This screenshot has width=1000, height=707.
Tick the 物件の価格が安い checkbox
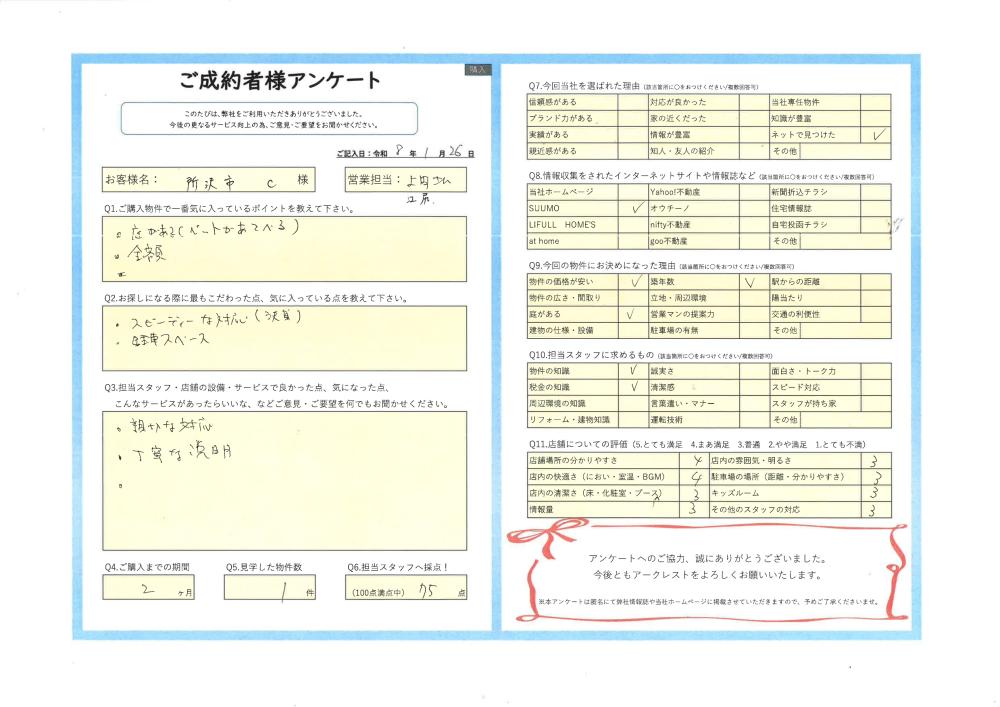tap(635, 282)
